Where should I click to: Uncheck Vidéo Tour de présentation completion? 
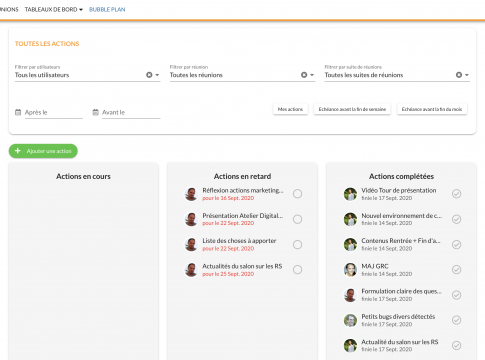tap(457, 194)
